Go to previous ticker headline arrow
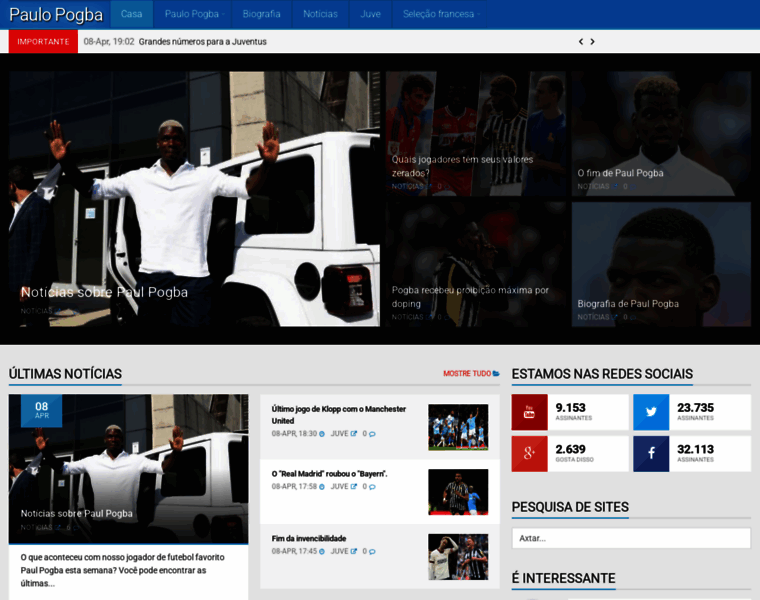The height and width of the screenshot is (600, 760). click(581, 42)
